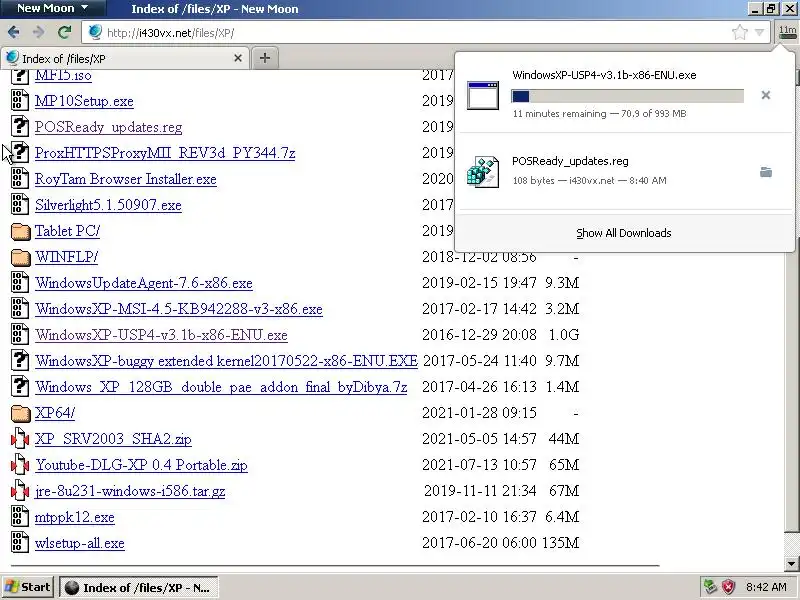800x600 pixels.
Task: Reload the page with refresh icon
Action: [64, 33]
